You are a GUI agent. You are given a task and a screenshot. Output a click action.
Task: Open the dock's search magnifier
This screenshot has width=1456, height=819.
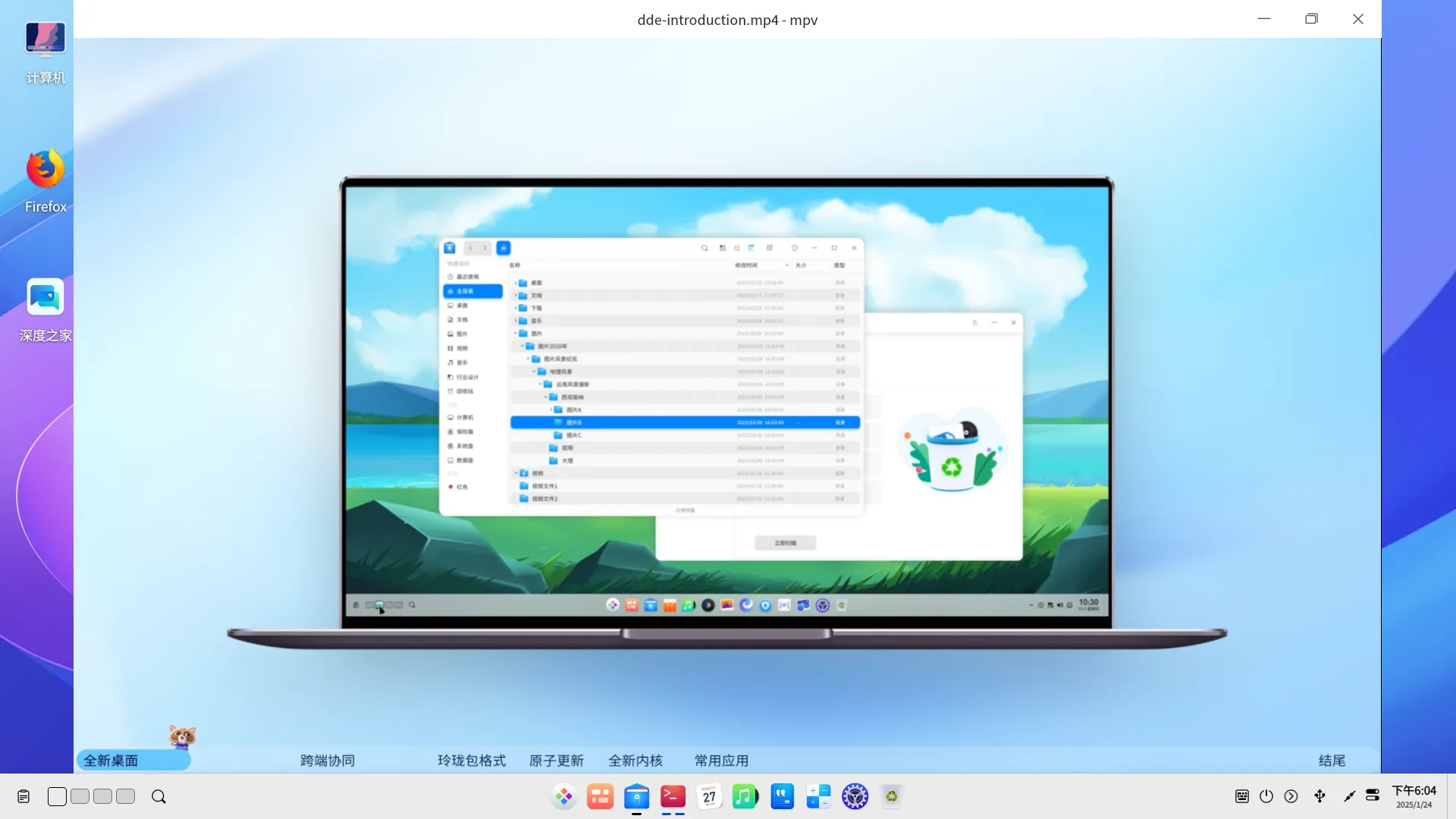coord(158,796)
